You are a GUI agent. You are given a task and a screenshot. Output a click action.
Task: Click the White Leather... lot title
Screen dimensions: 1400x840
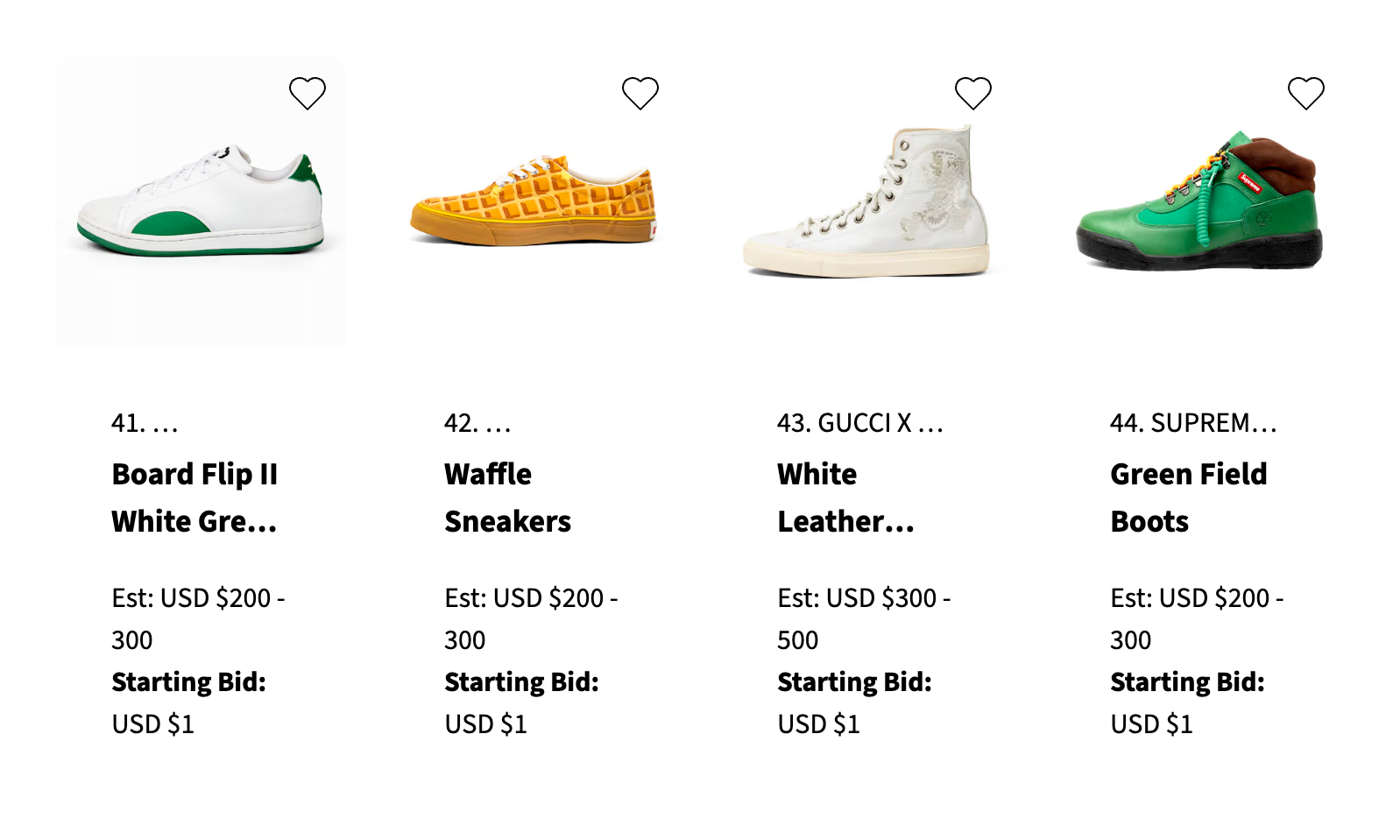(845, 498)
